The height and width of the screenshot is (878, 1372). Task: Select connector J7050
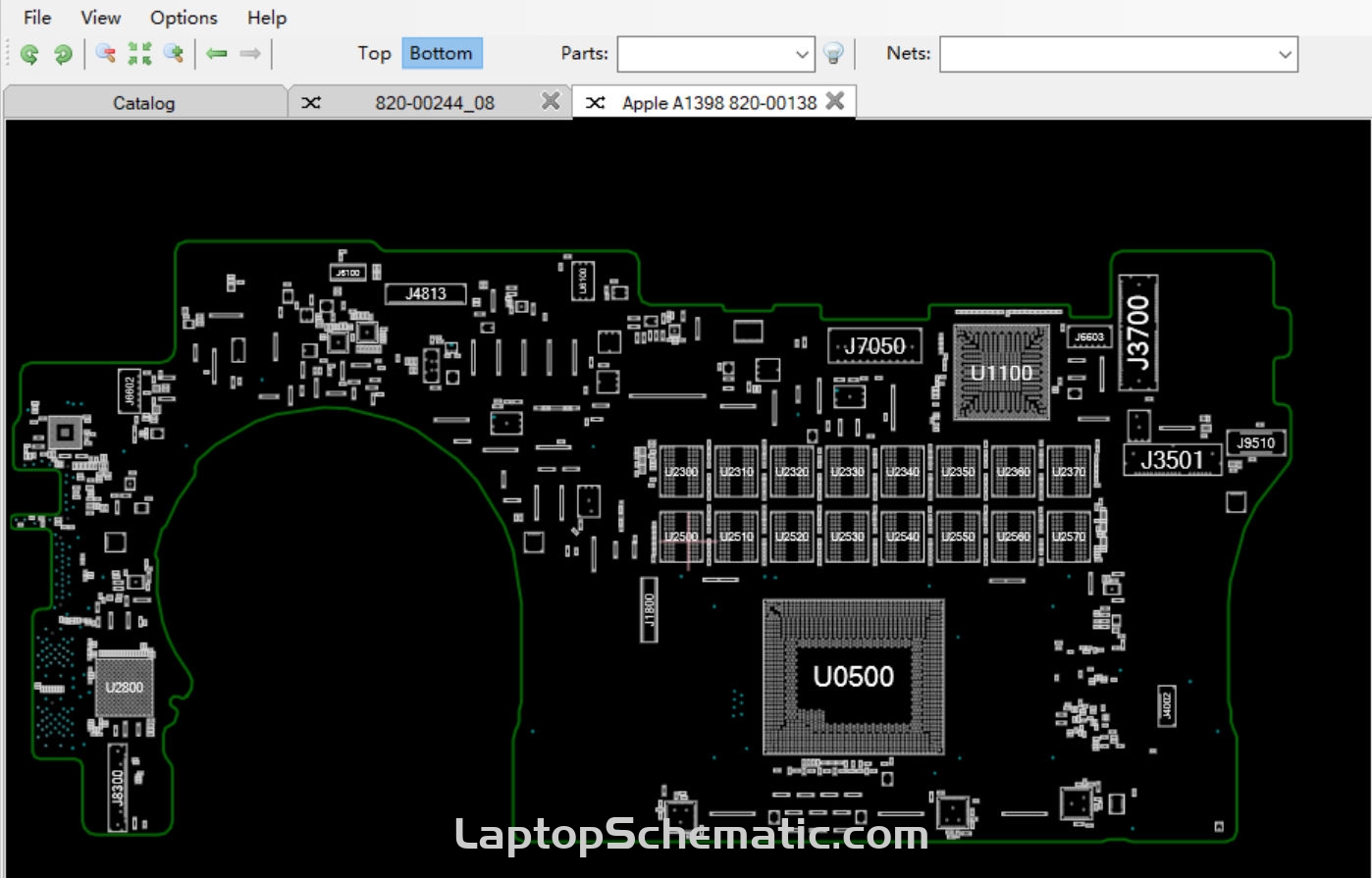coord(875,346)
